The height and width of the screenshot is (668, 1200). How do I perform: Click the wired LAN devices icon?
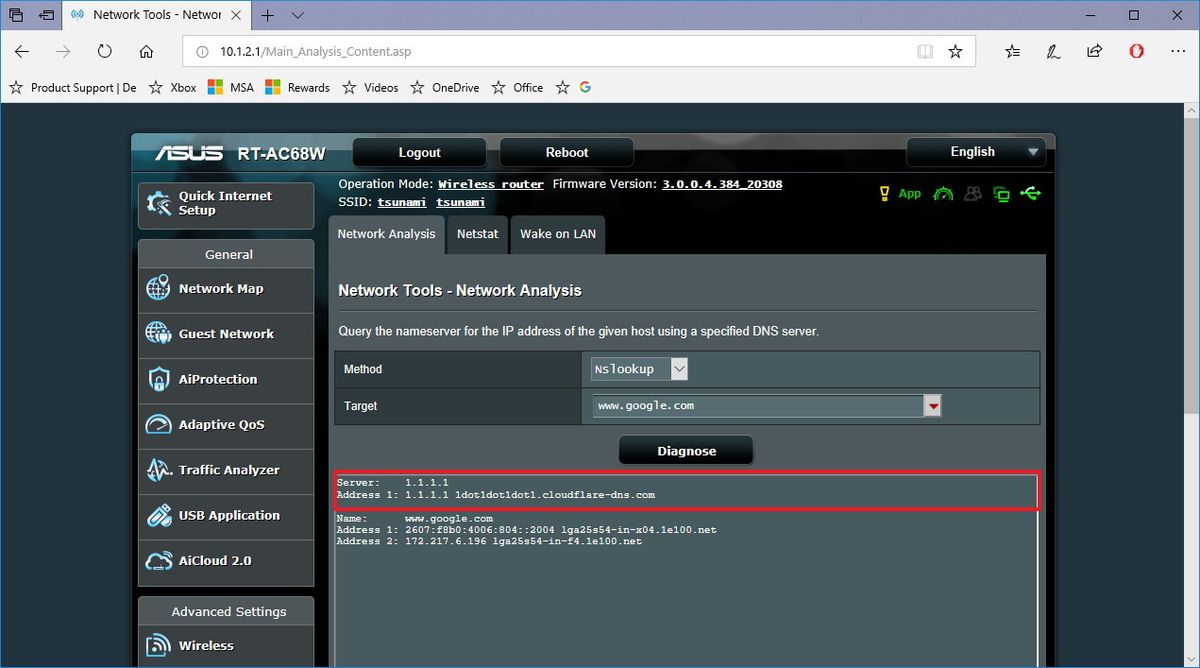tap(1001, 193)
